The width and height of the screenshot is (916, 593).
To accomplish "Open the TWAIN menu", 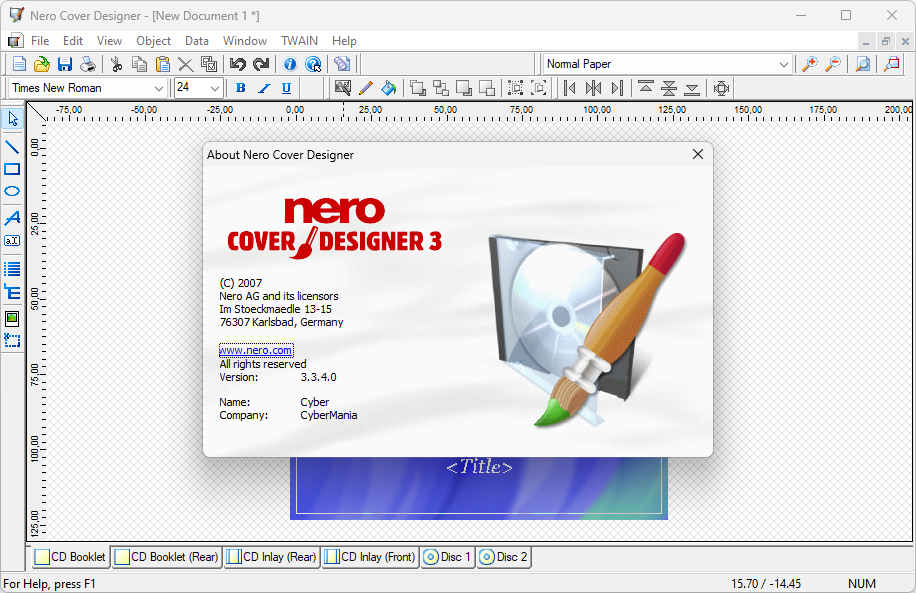I will point(299,41).
